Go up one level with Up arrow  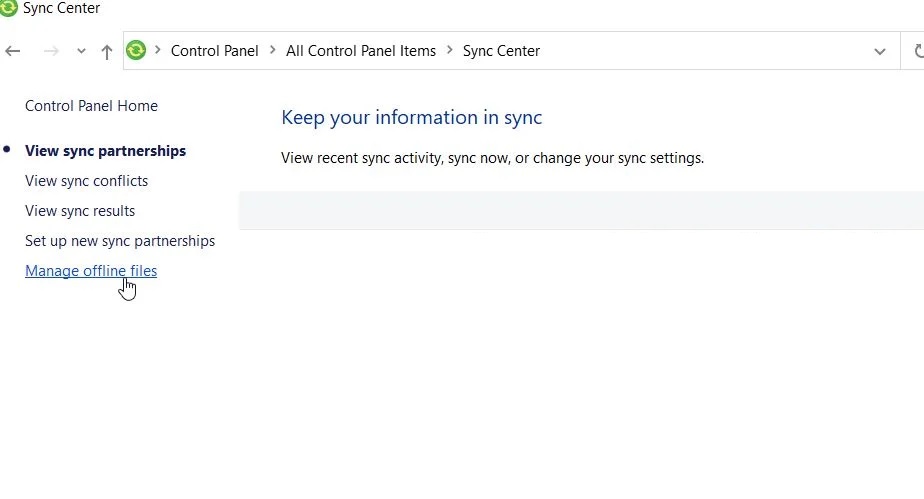coord(107,52)
